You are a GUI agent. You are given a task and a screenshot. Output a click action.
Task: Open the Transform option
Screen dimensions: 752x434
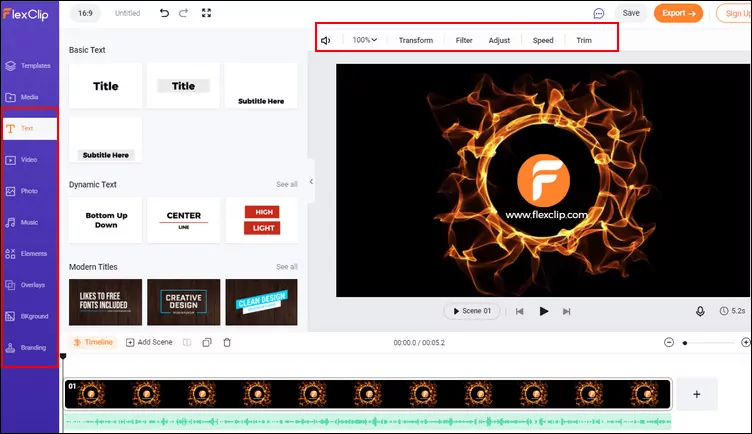pos(416,40)
